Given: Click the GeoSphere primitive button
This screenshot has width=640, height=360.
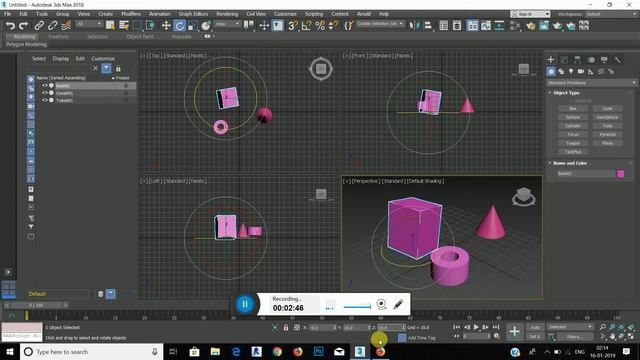Looking at the screenshot, I should (x=607, y=117).
